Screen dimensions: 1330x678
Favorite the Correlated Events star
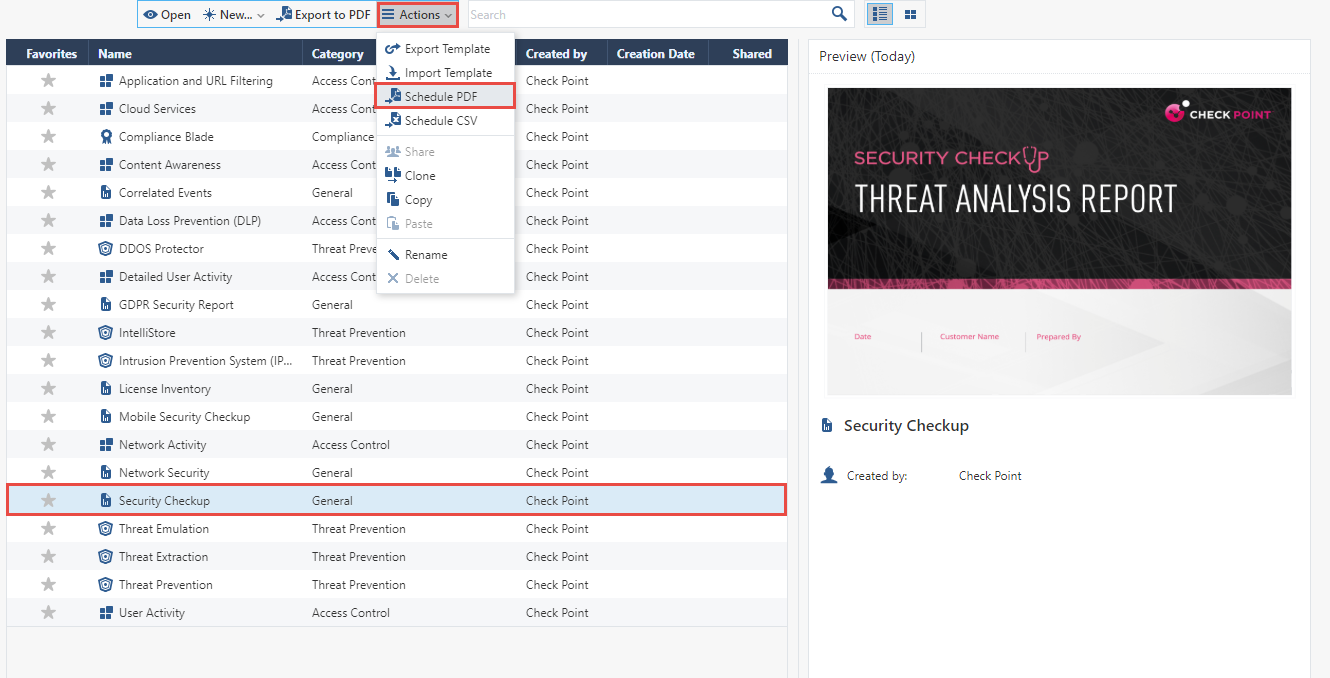tap(48, 192)
